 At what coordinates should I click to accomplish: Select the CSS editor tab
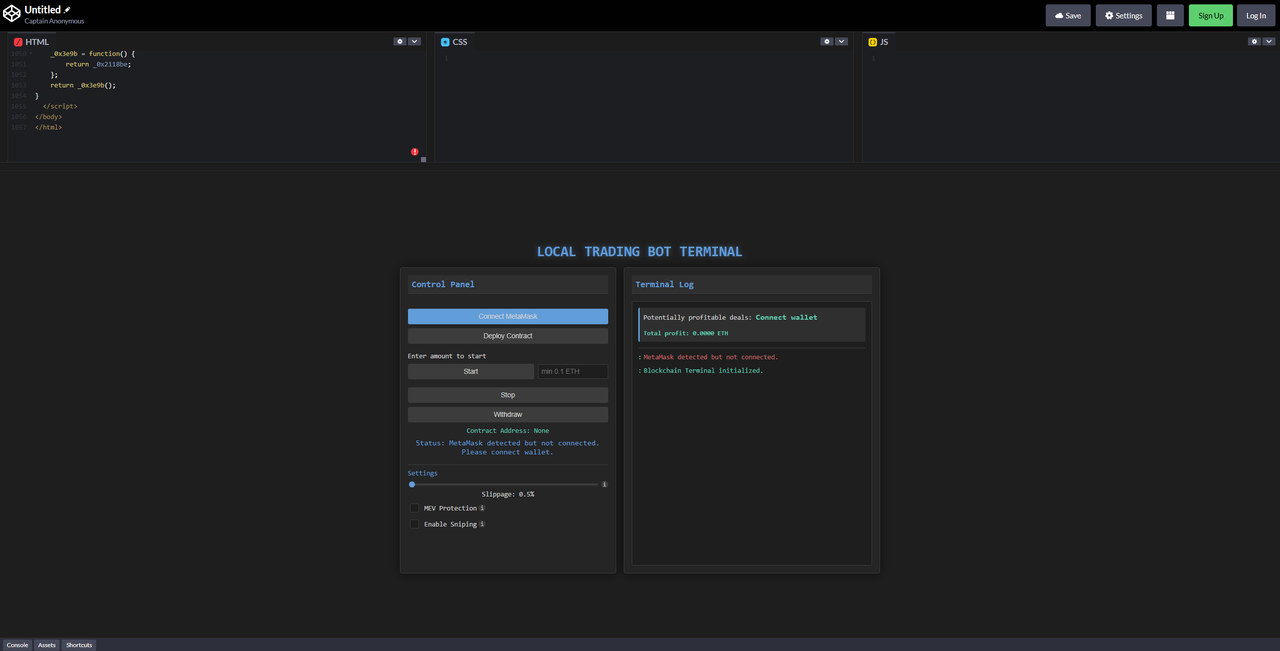454,42
